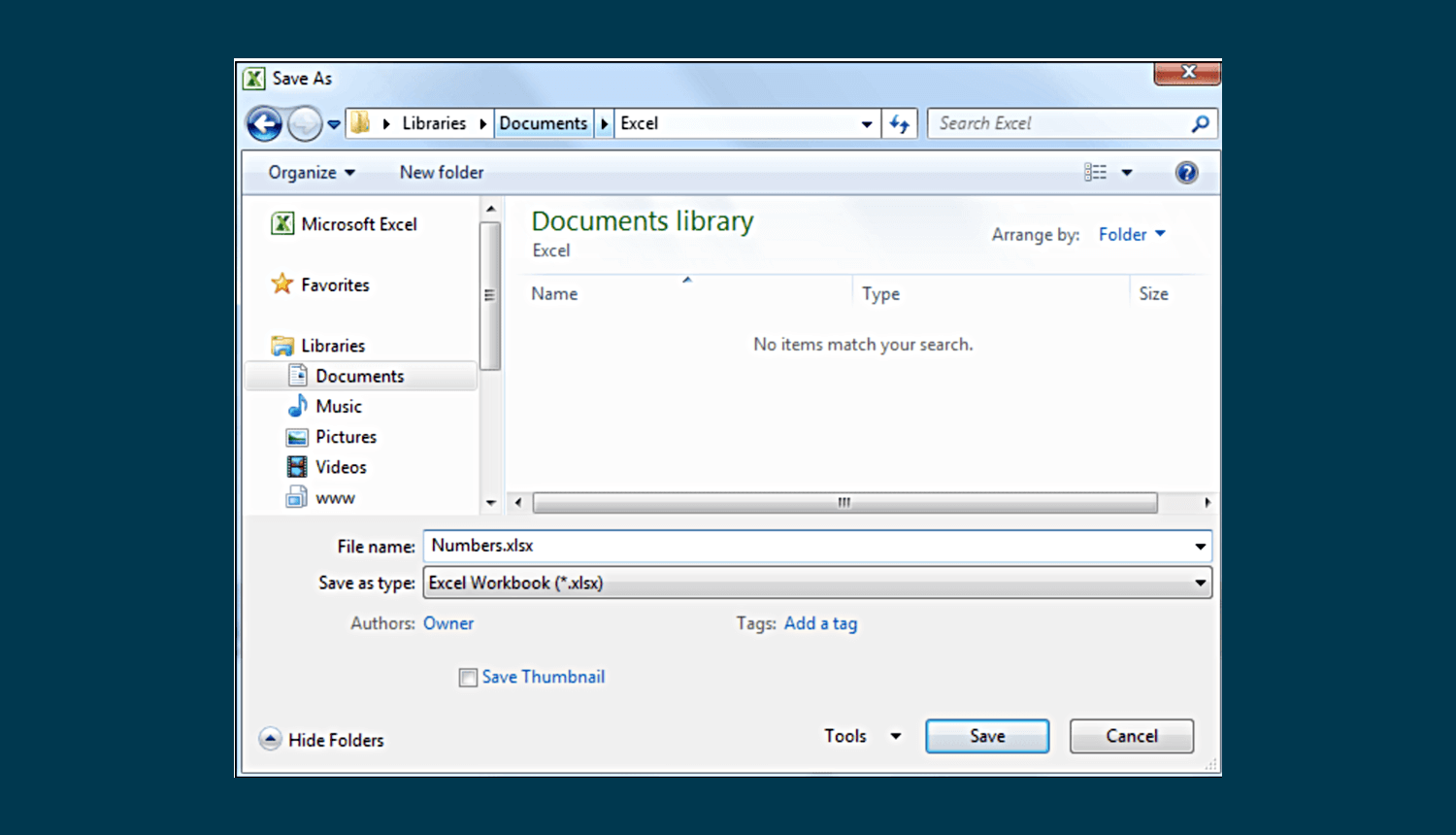Open the www folder

335,497
